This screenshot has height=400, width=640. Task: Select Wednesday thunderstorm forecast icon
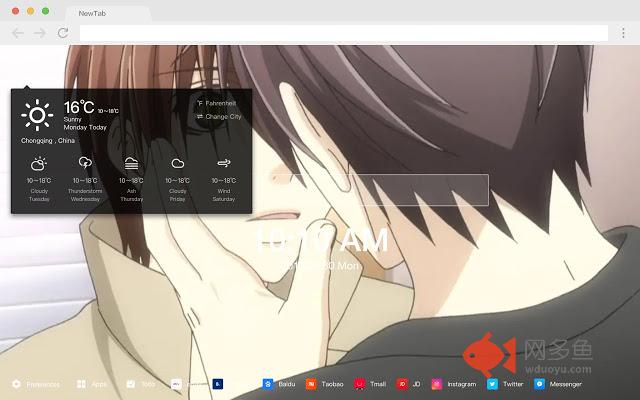[85, 163]
